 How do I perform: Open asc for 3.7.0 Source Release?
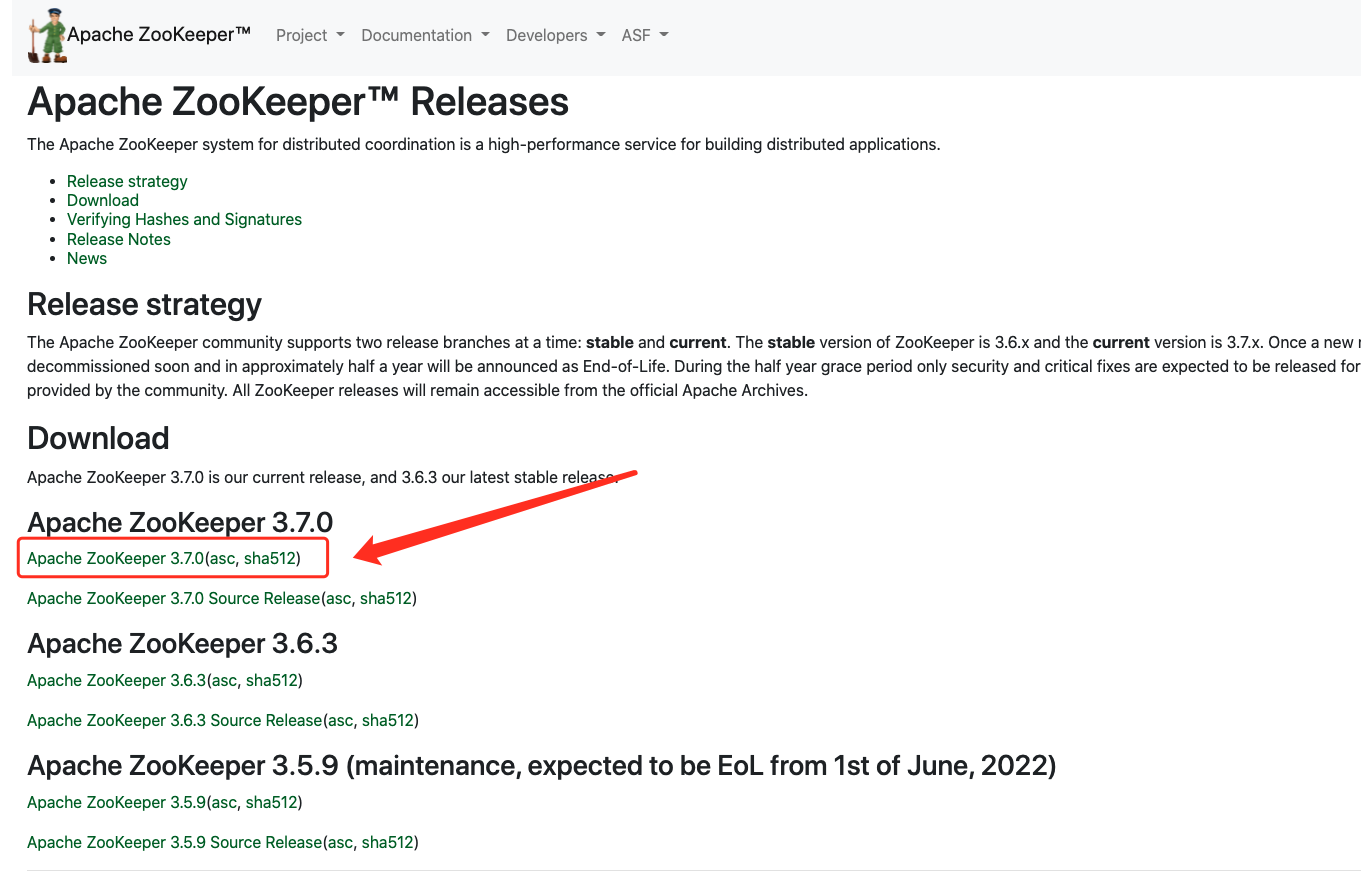click(338, 598)
